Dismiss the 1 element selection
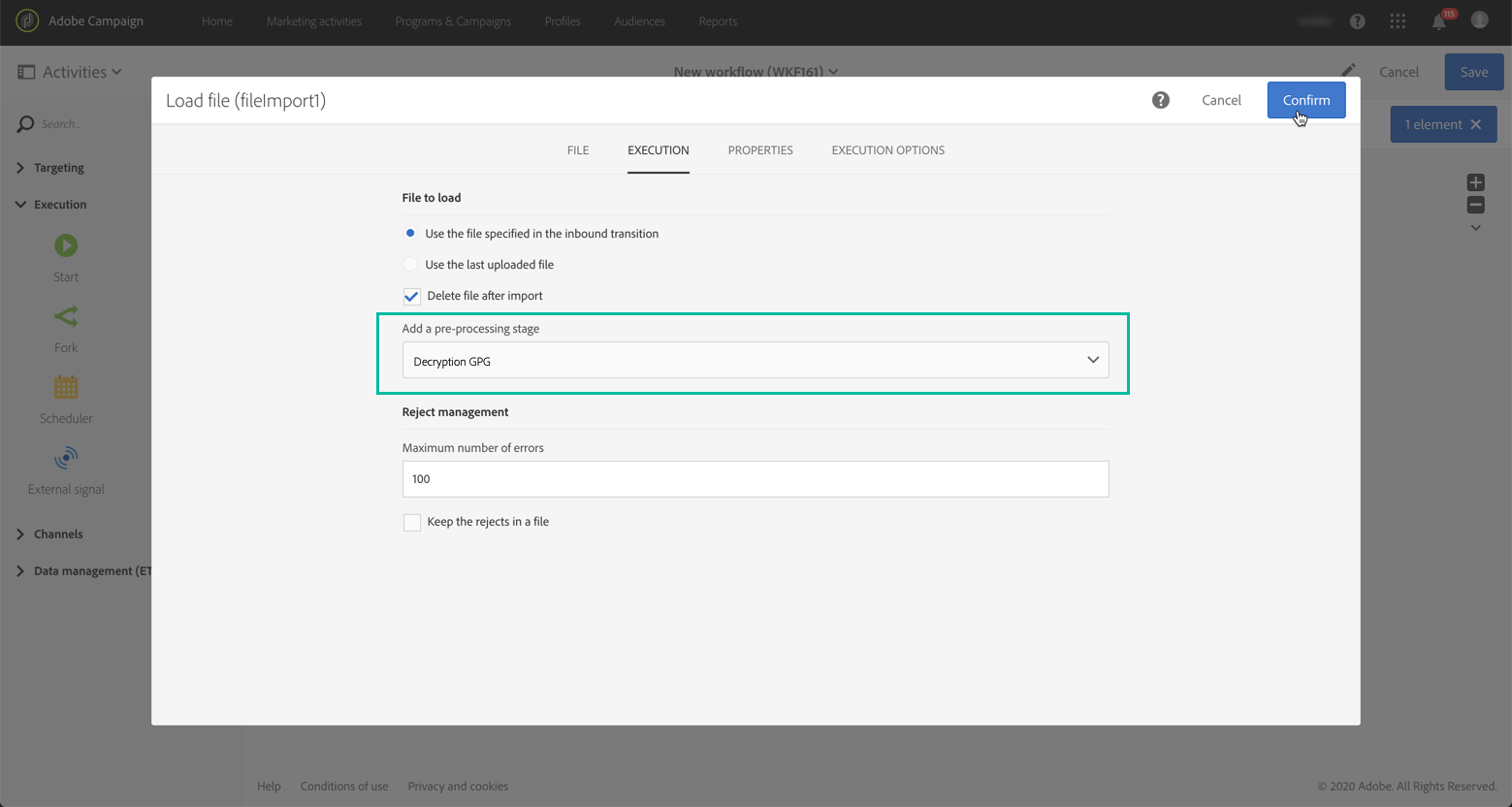 (1476, 124)
